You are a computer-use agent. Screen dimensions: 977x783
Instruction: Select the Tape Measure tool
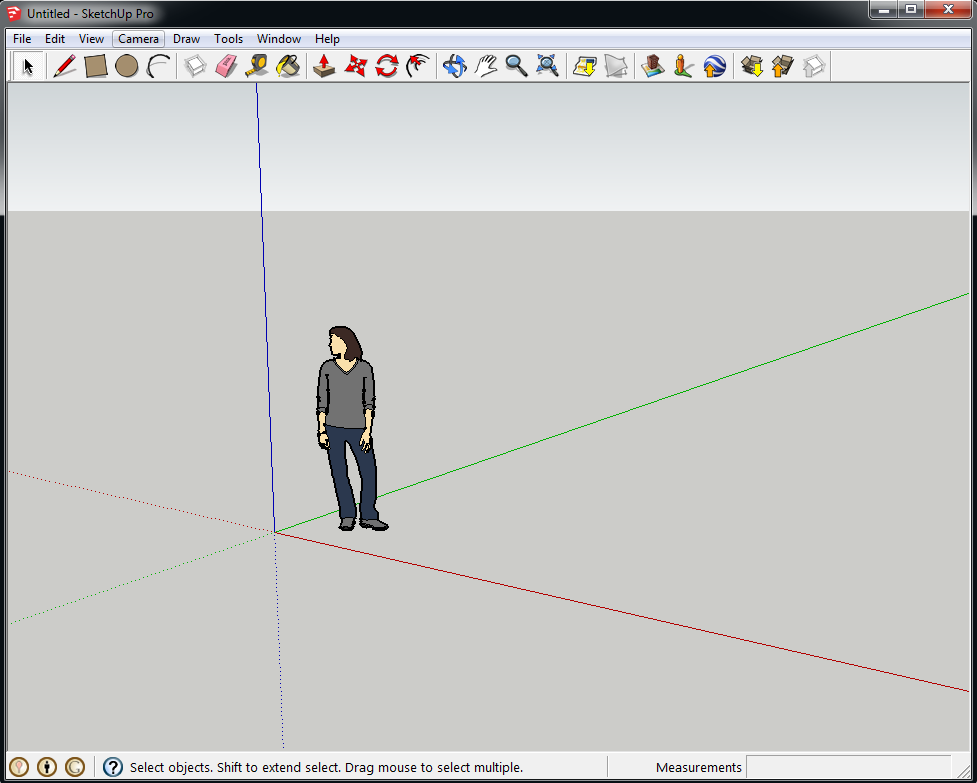pyautogui.click(x=257, y=67)
